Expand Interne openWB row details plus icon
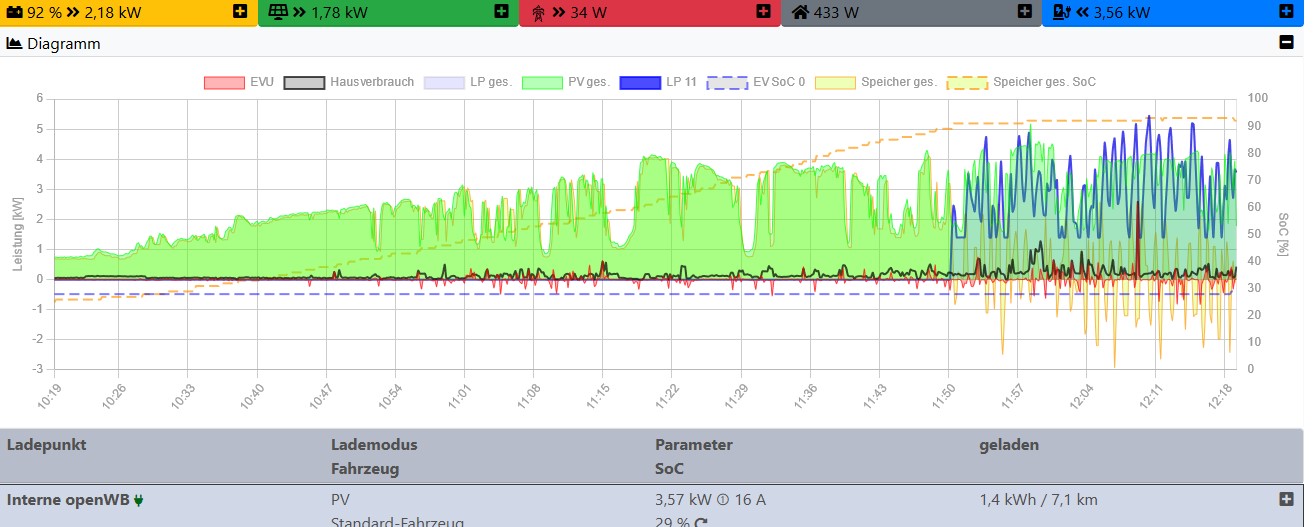The height and width of the screenshot is (527, 1314). click(x=1286, y=499)
